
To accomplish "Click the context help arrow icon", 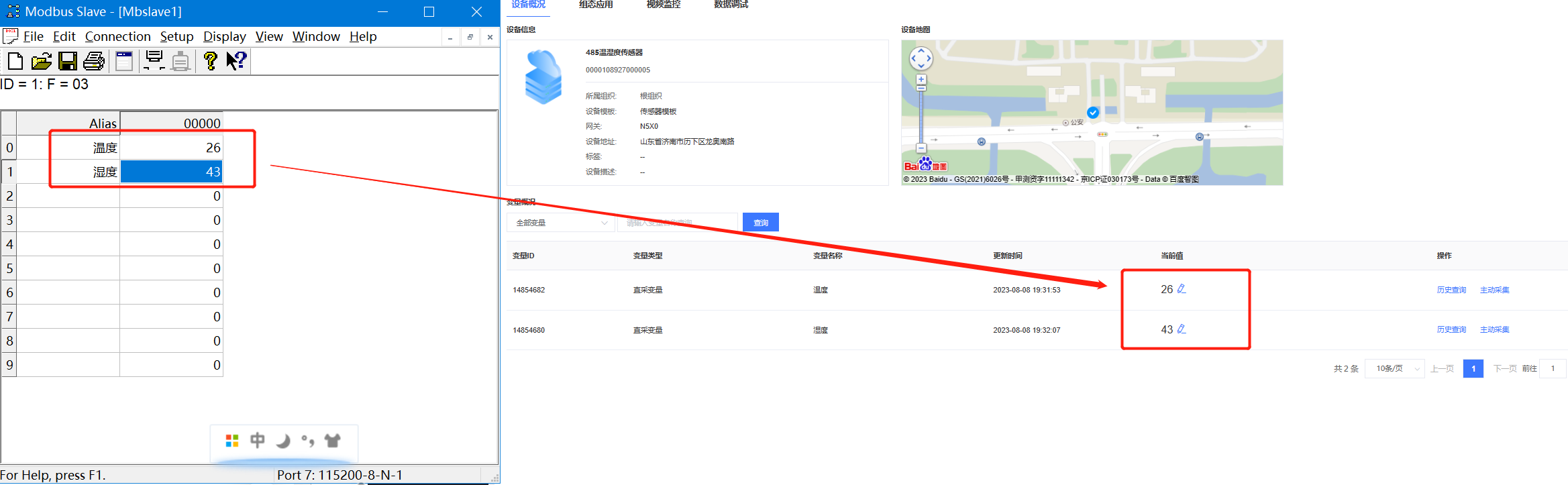I will click(236, 62).
